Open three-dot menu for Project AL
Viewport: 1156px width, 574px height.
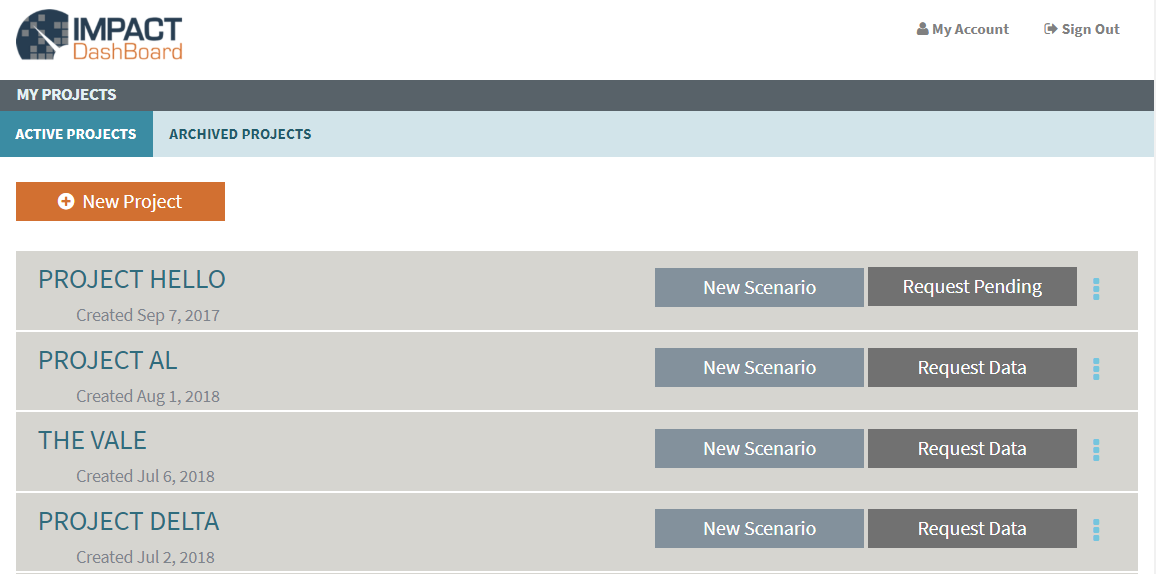pos(1096,369)
